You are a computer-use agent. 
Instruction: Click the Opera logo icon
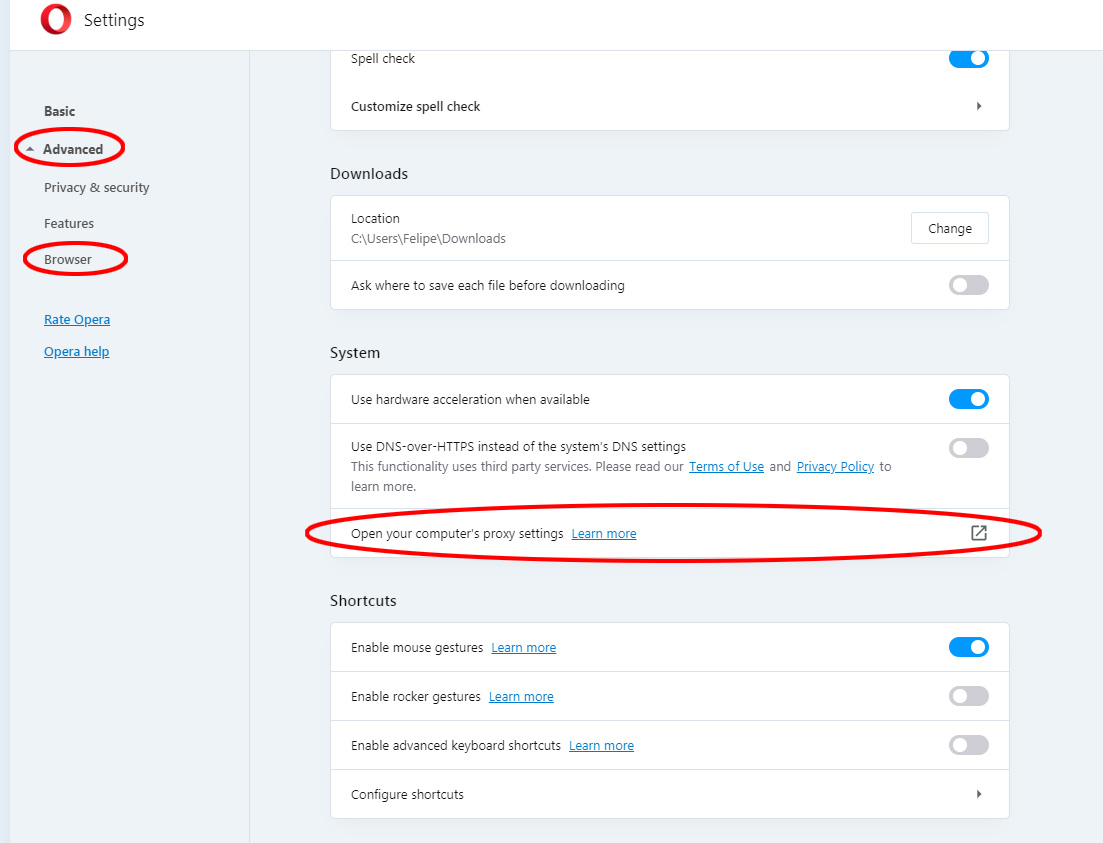[56, 20]
